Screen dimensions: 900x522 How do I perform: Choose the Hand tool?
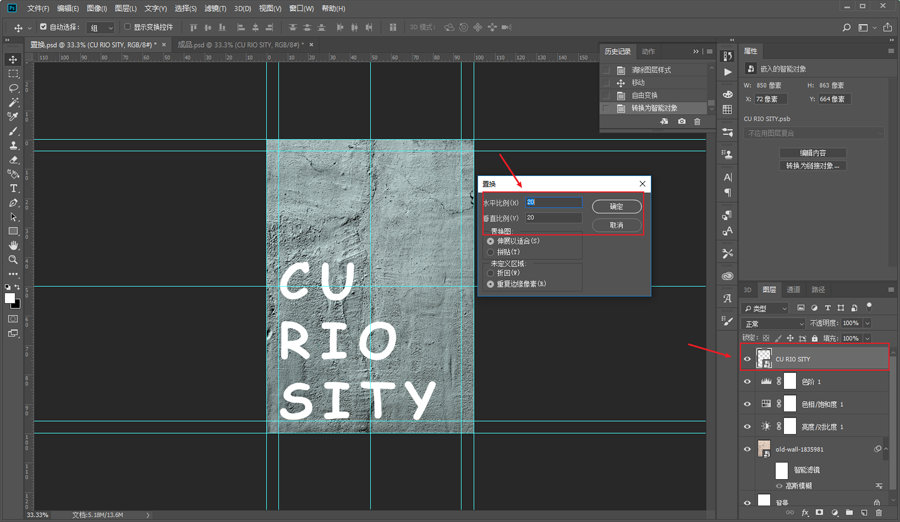tap(13, 245)
